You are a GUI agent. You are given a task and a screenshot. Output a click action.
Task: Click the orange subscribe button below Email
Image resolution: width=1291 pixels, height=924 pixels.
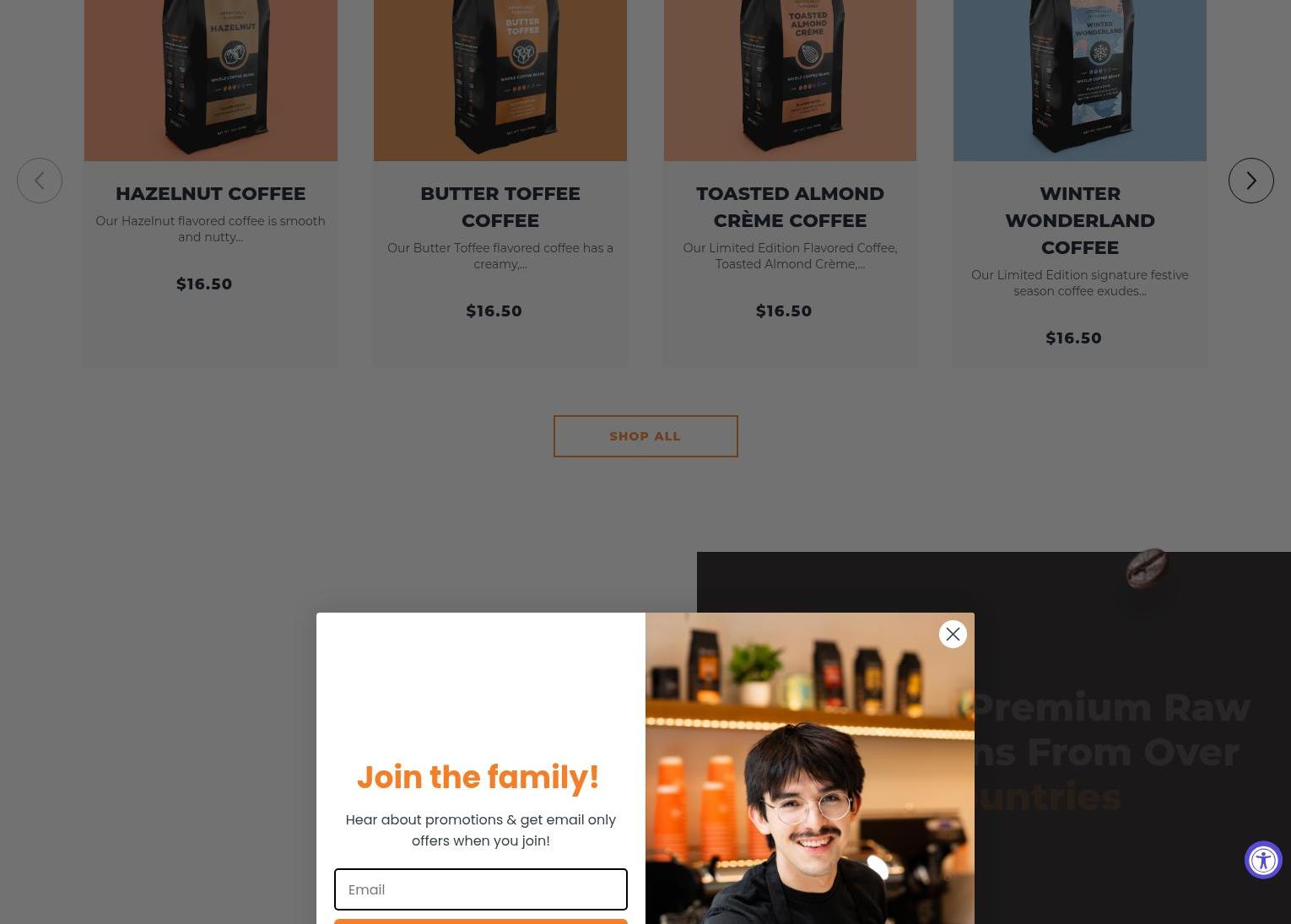coord(481,921)
